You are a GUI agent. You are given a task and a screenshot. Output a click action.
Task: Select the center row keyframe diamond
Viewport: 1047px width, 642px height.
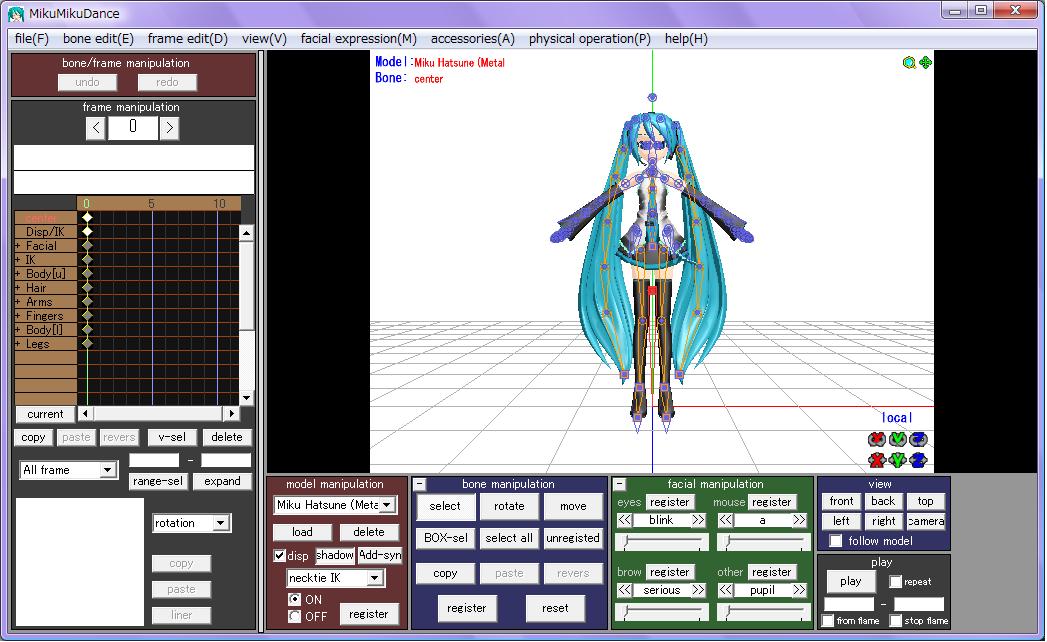coord(87,218)
